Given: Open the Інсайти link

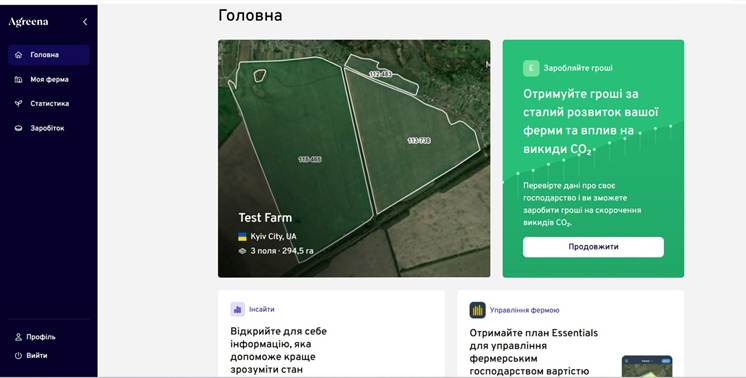Looking at the screenshot, I should pyautogui.click(x=262, y=309).
